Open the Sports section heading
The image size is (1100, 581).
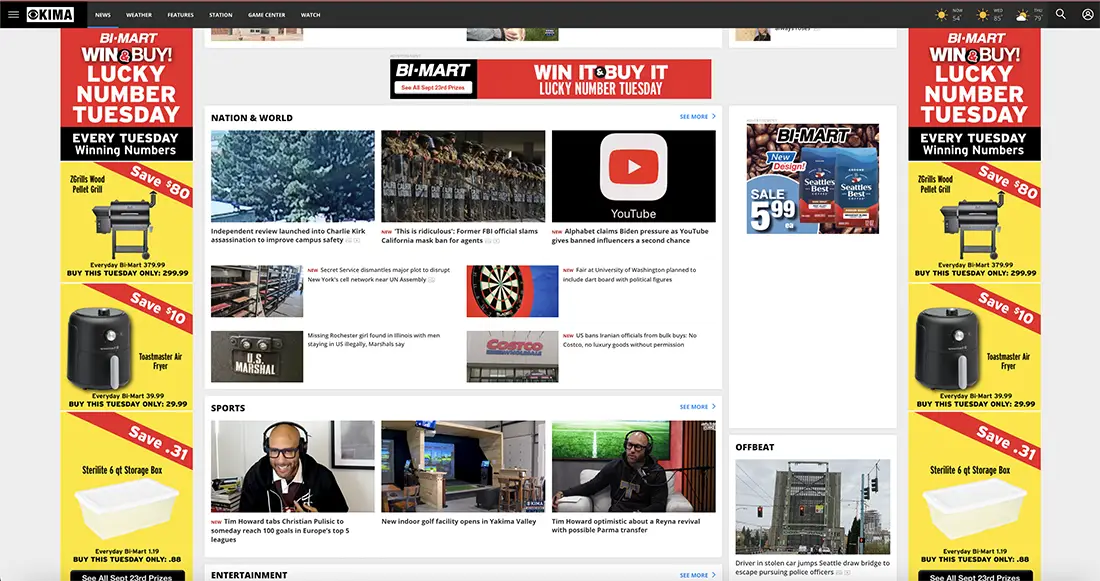(228, 408)
